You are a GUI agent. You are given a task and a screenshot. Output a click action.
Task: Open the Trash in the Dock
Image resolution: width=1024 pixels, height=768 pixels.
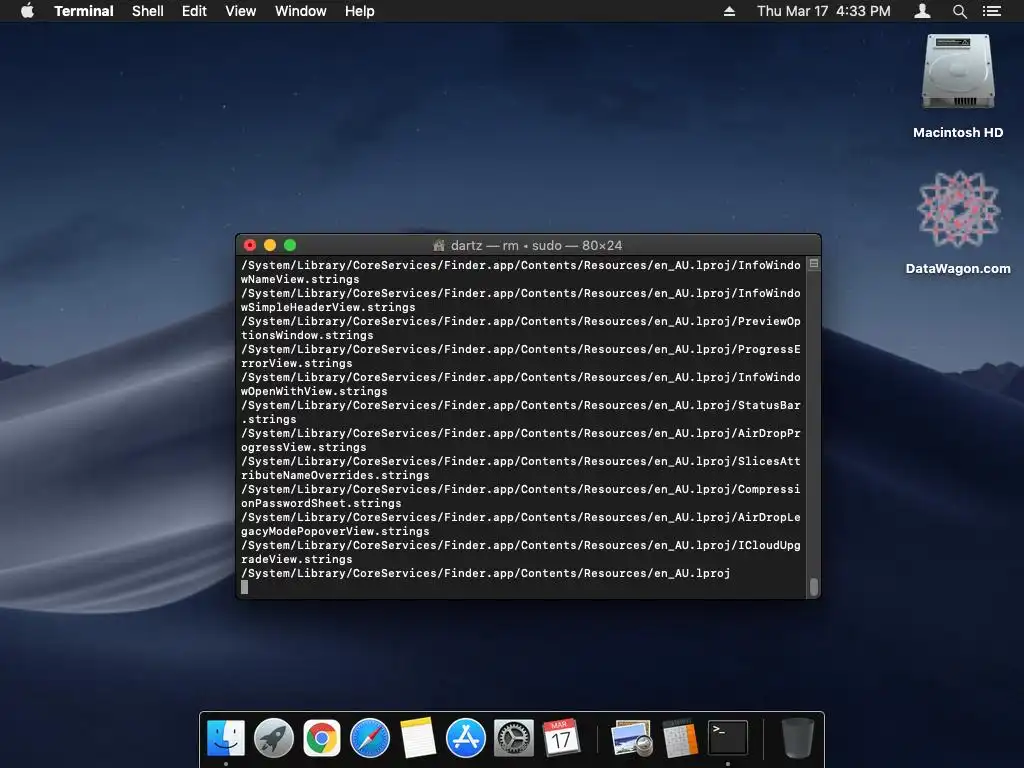pyautogui.click(x=798, y=738)
